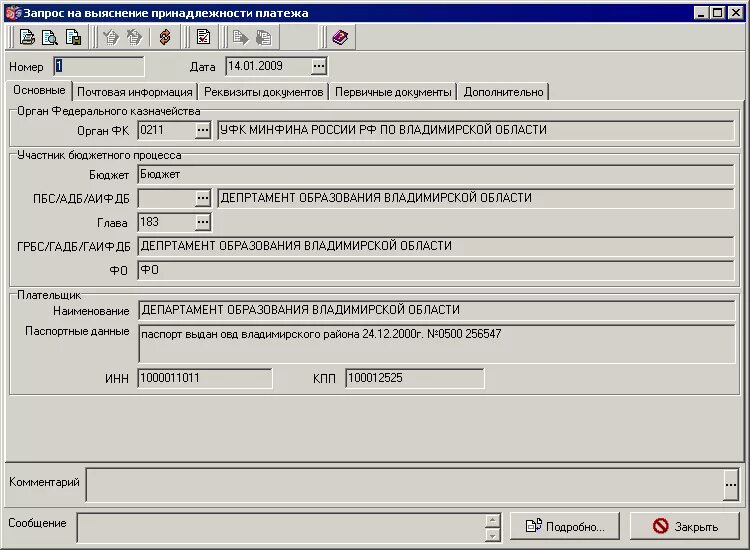Click the Плательщик Наименование field
750x550 pixels.
click(x=437, y=310)
